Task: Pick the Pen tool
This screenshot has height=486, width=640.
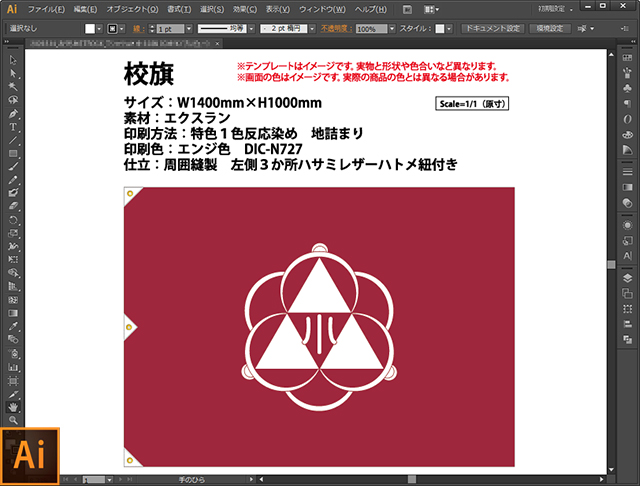Action: [x=13, y=113]
